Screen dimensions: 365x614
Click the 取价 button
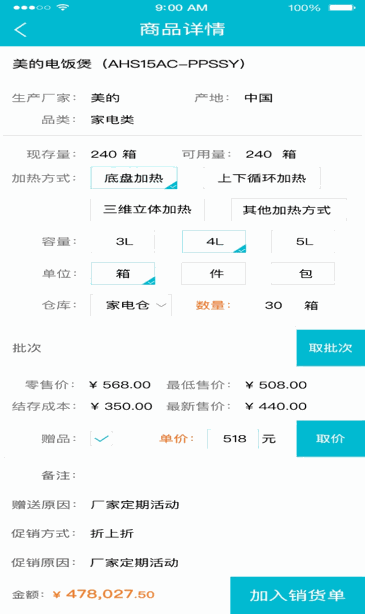pos(331,439)
